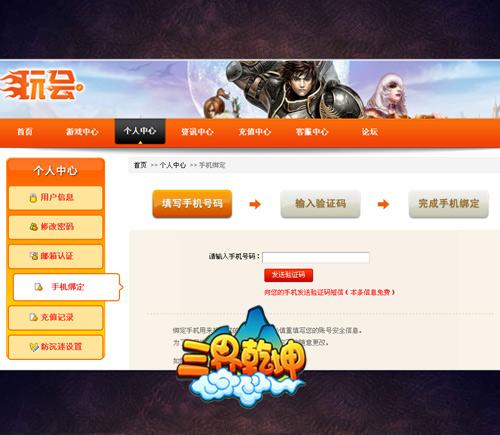Click the 个人中心 breadcrumb link
The image size is (500, 435).
[173, 165]
